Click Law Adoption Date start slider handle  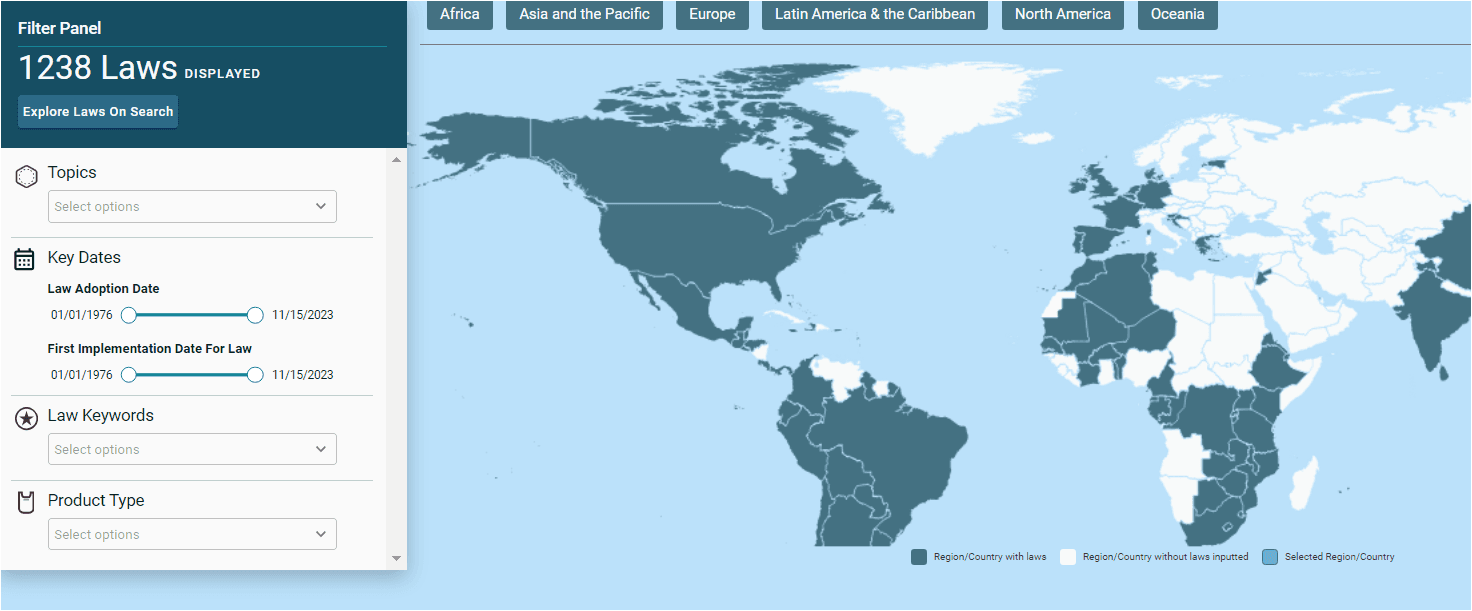point(129,315)
